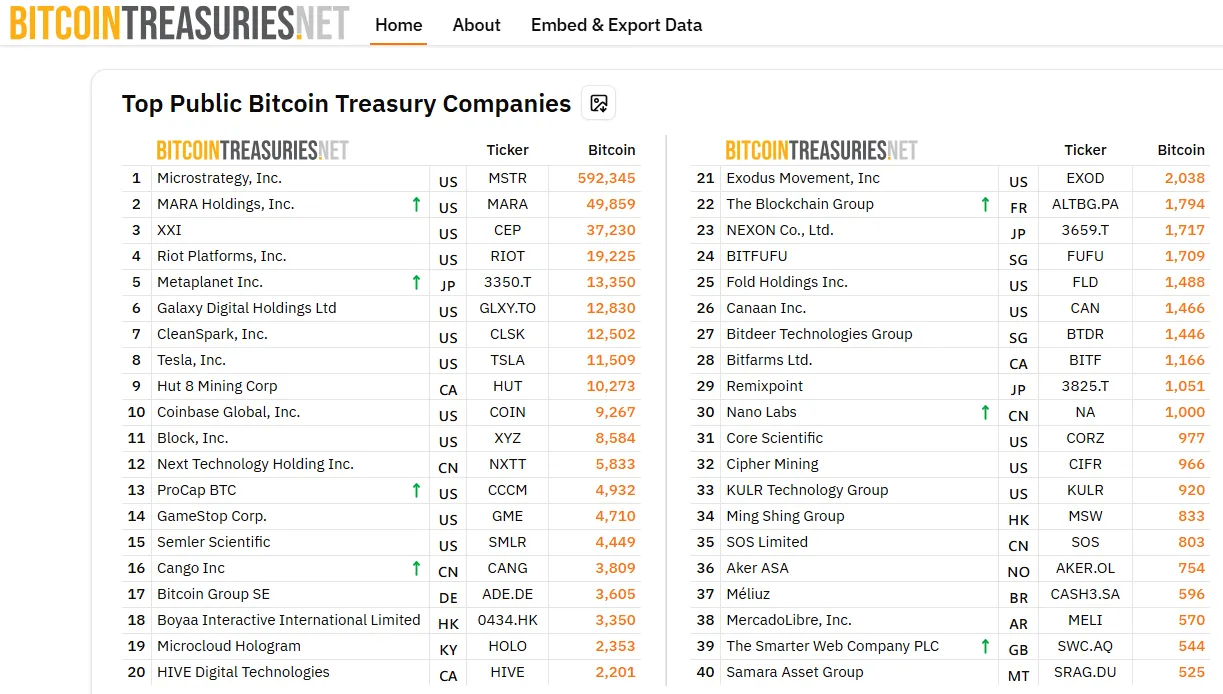The width and height of the screenshot is (1223, 694).
Task: Click the JP country code for Metaplanet
Action: (x=448, y=285)
